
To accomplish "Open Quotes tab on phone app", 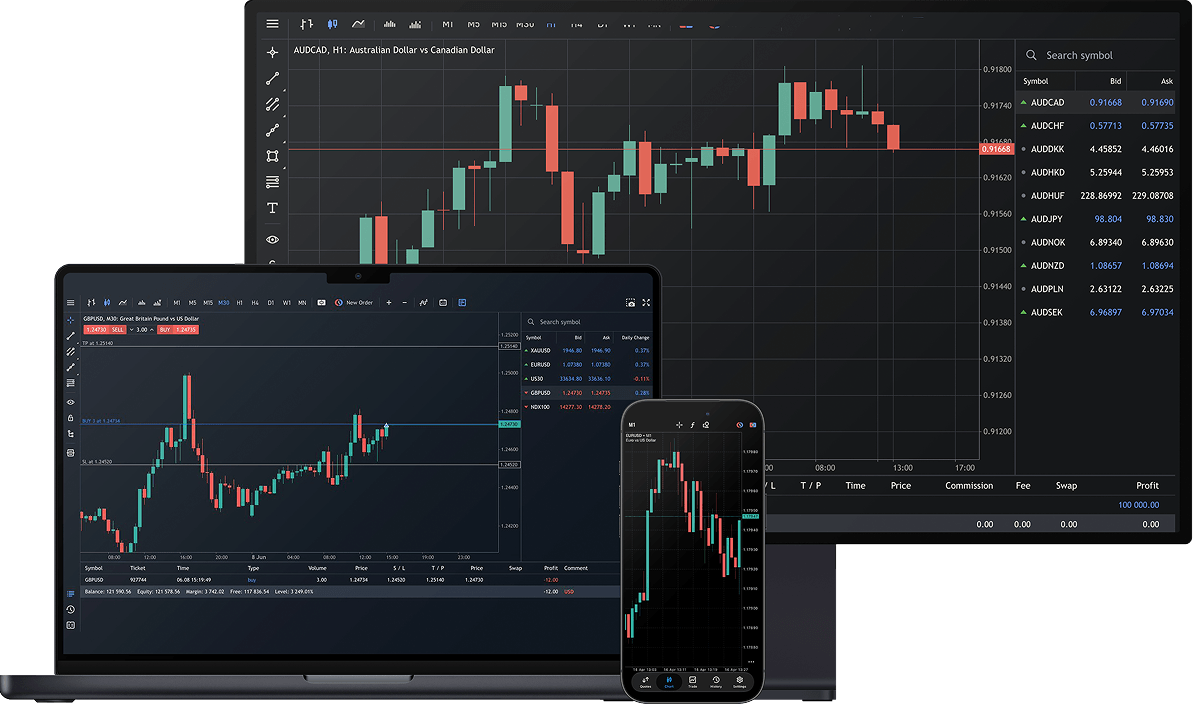I will pos(645,682).
